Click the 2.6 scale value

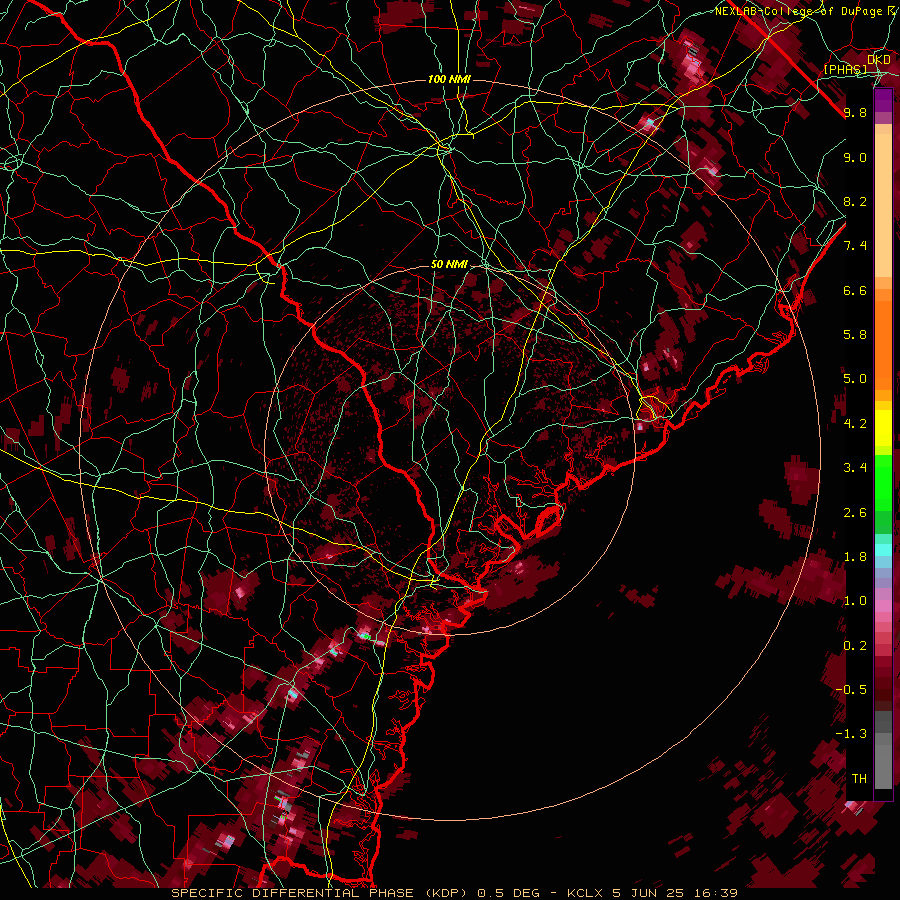point(855,513)
